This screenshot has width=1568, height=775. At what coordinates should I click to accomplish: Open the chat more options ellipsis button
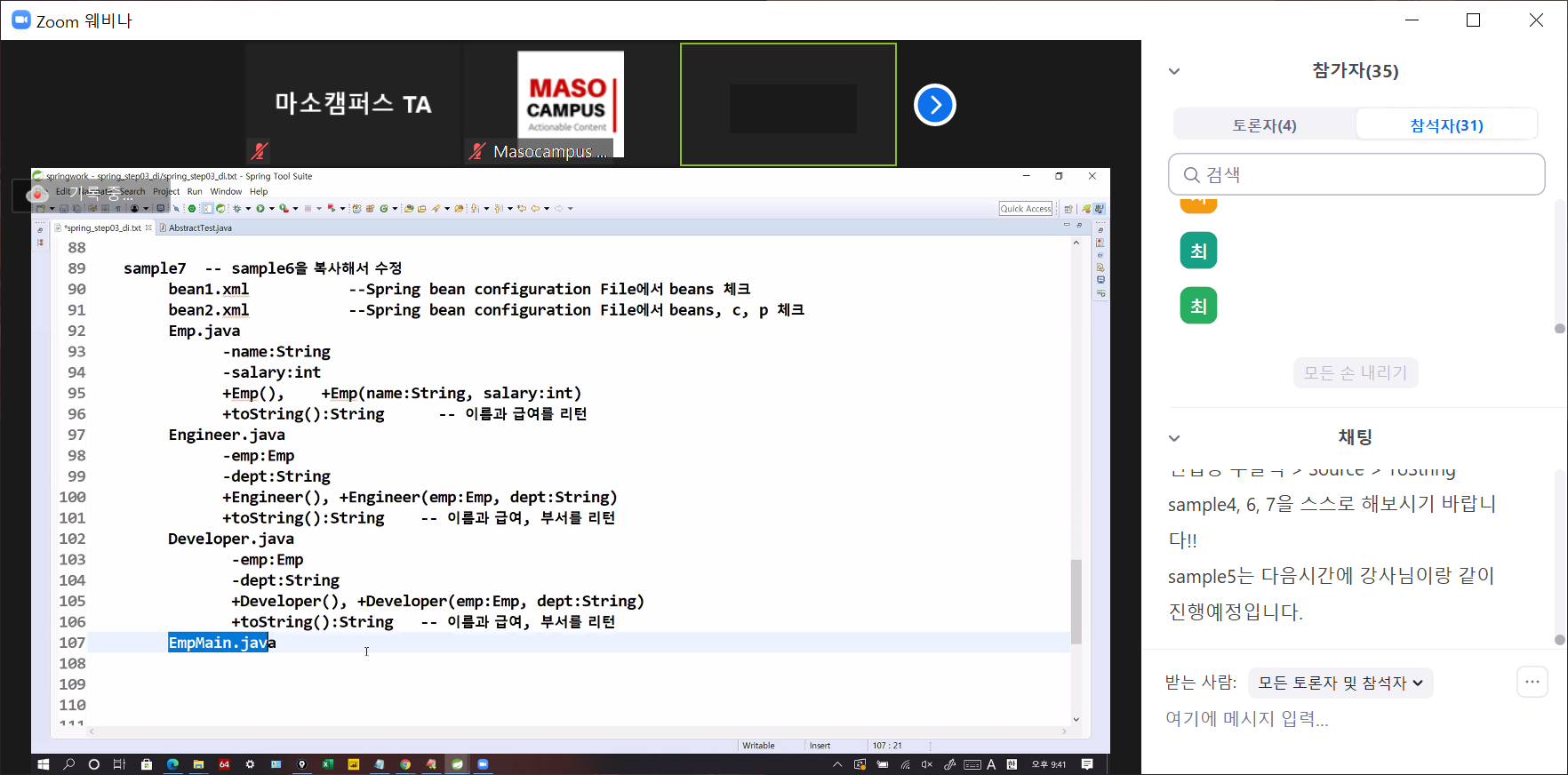pyautogui.click(x=1532, y=683)
